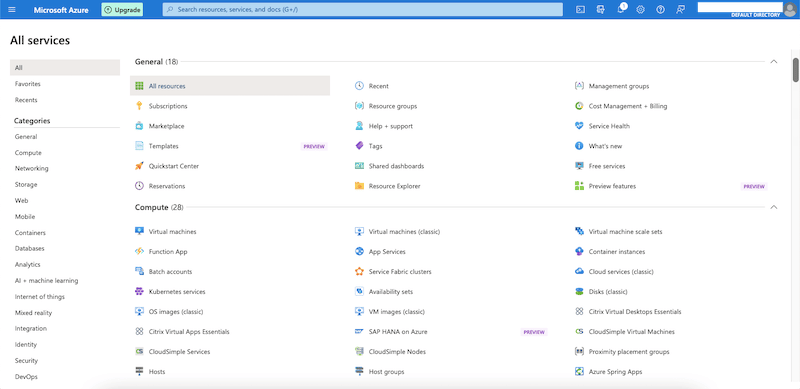Choose the AI + machine learning category

pyautogui.click(x=46, y=281)
